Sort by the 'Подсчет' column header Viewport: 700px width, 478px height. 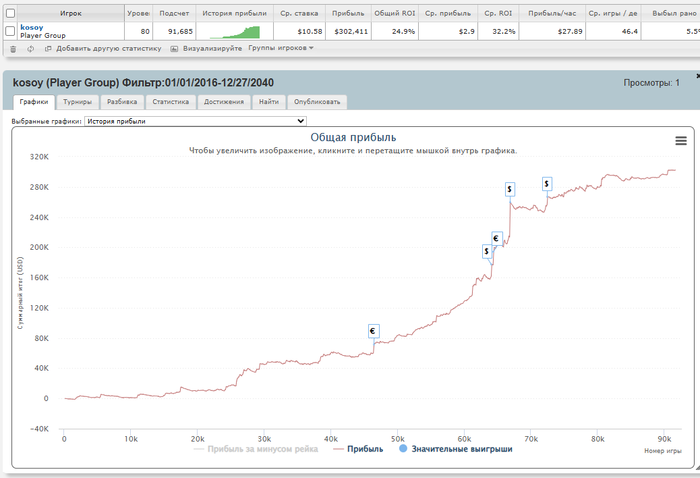174,13
